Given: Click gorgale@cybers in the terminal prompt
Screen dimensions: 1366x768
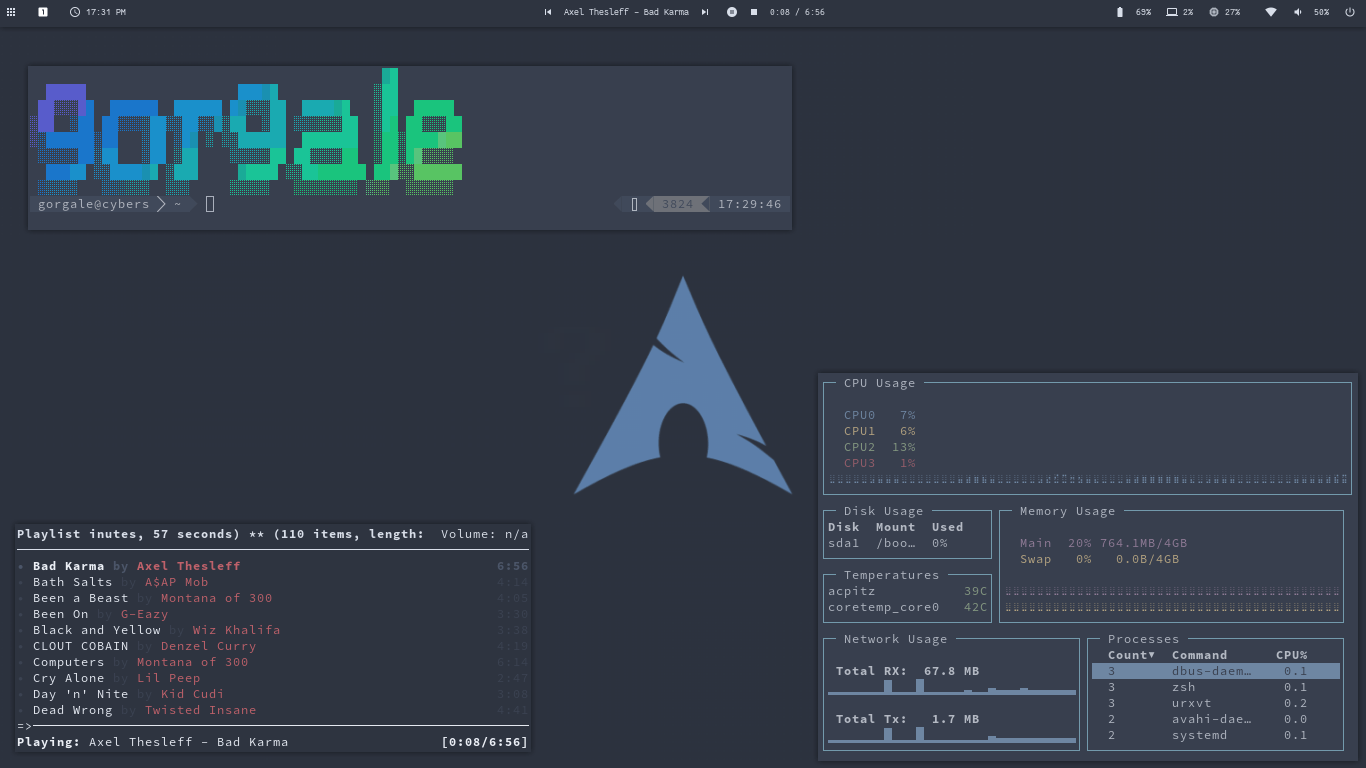Looking at the screenshot, I should [x=93, y=204].
